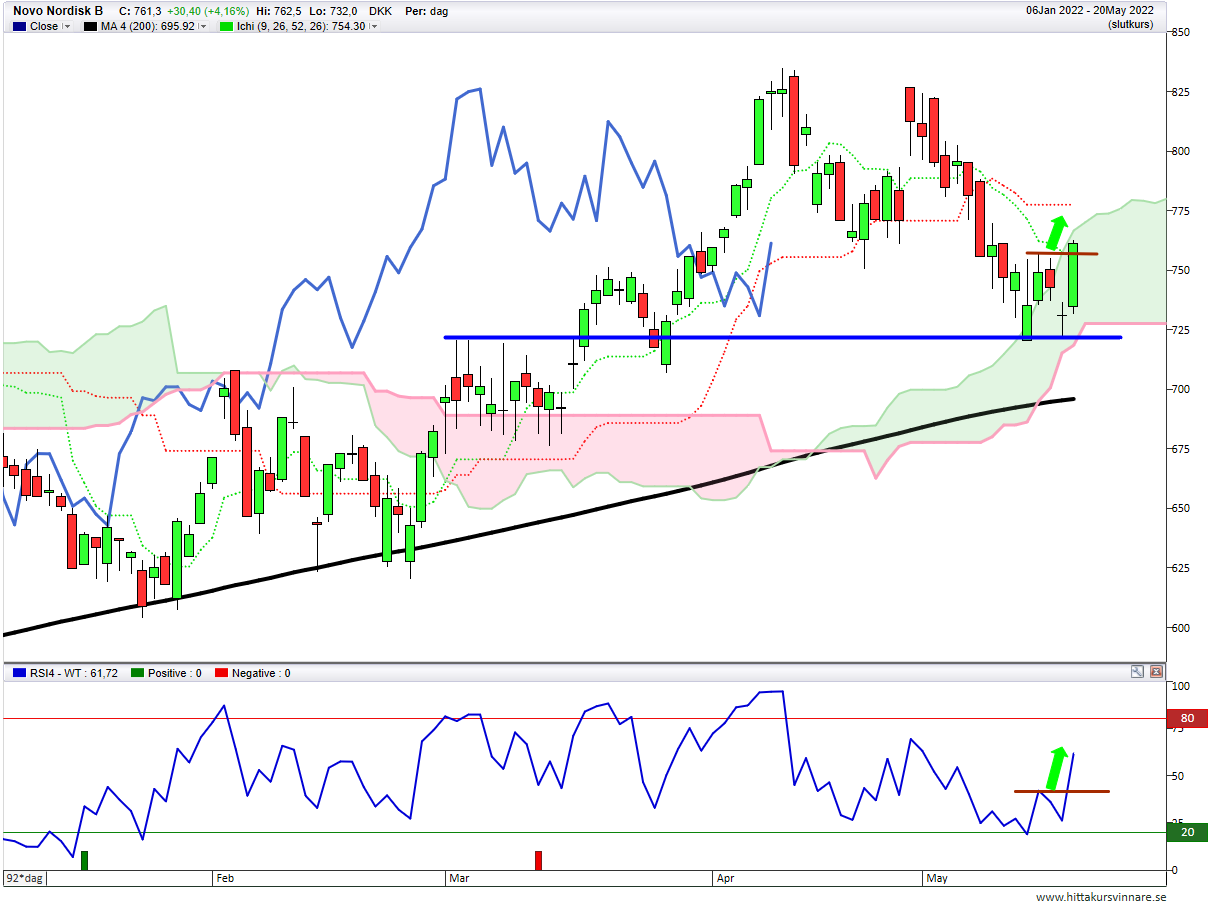Screen dimensions: 1211x902
Task: Click the green 20 level label on RSI axis
Action: 1187,832
